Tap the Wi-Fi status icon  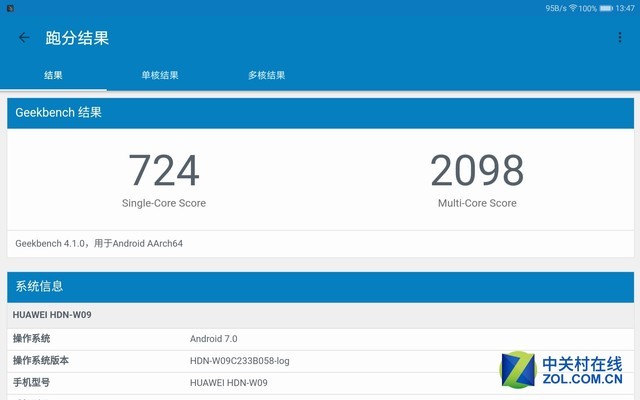573,8
